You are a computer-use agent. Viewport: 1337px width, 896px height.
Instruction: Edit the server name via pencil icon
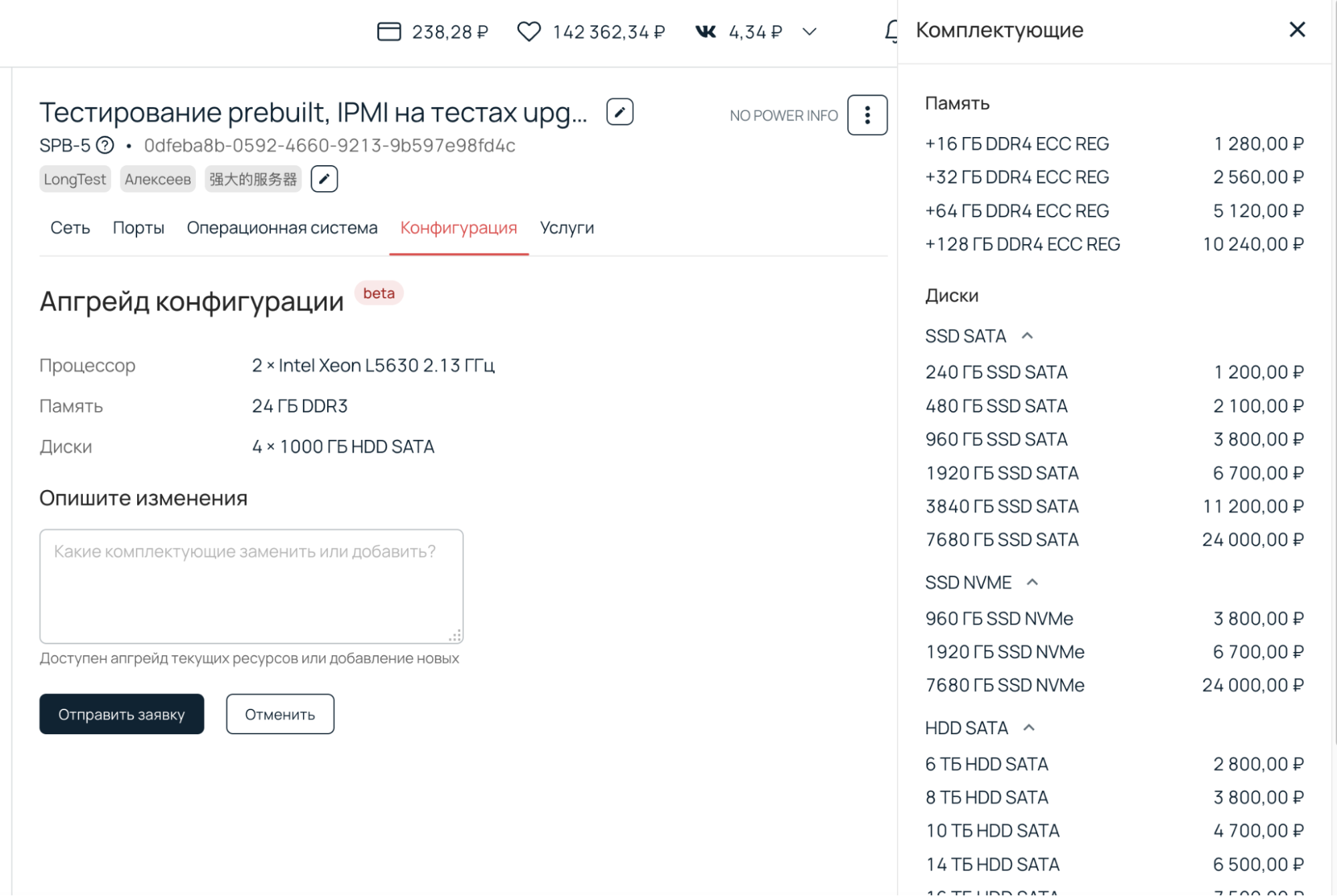tap(619, 112)
